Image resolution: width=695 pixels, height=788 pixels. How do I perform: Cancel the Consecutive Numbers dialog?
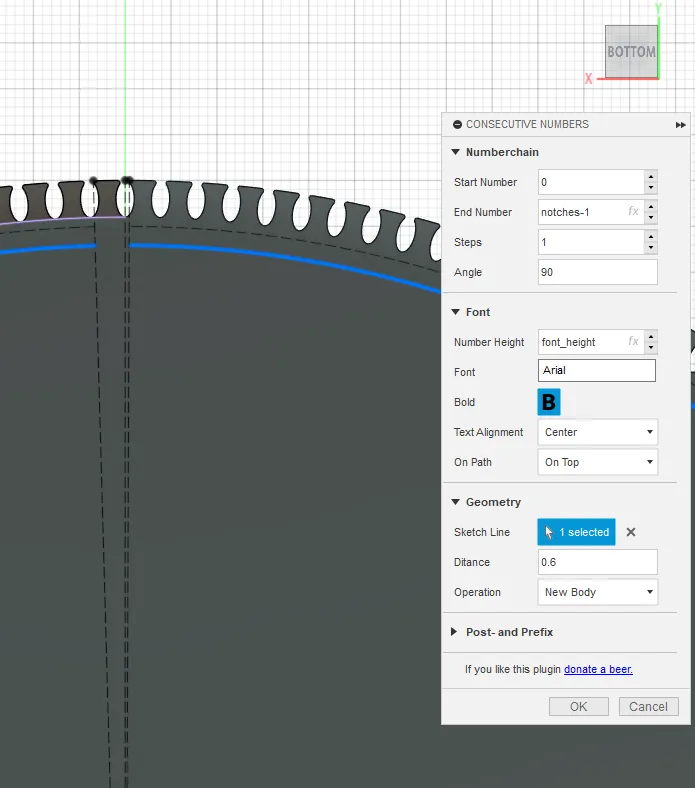point(648,707)
